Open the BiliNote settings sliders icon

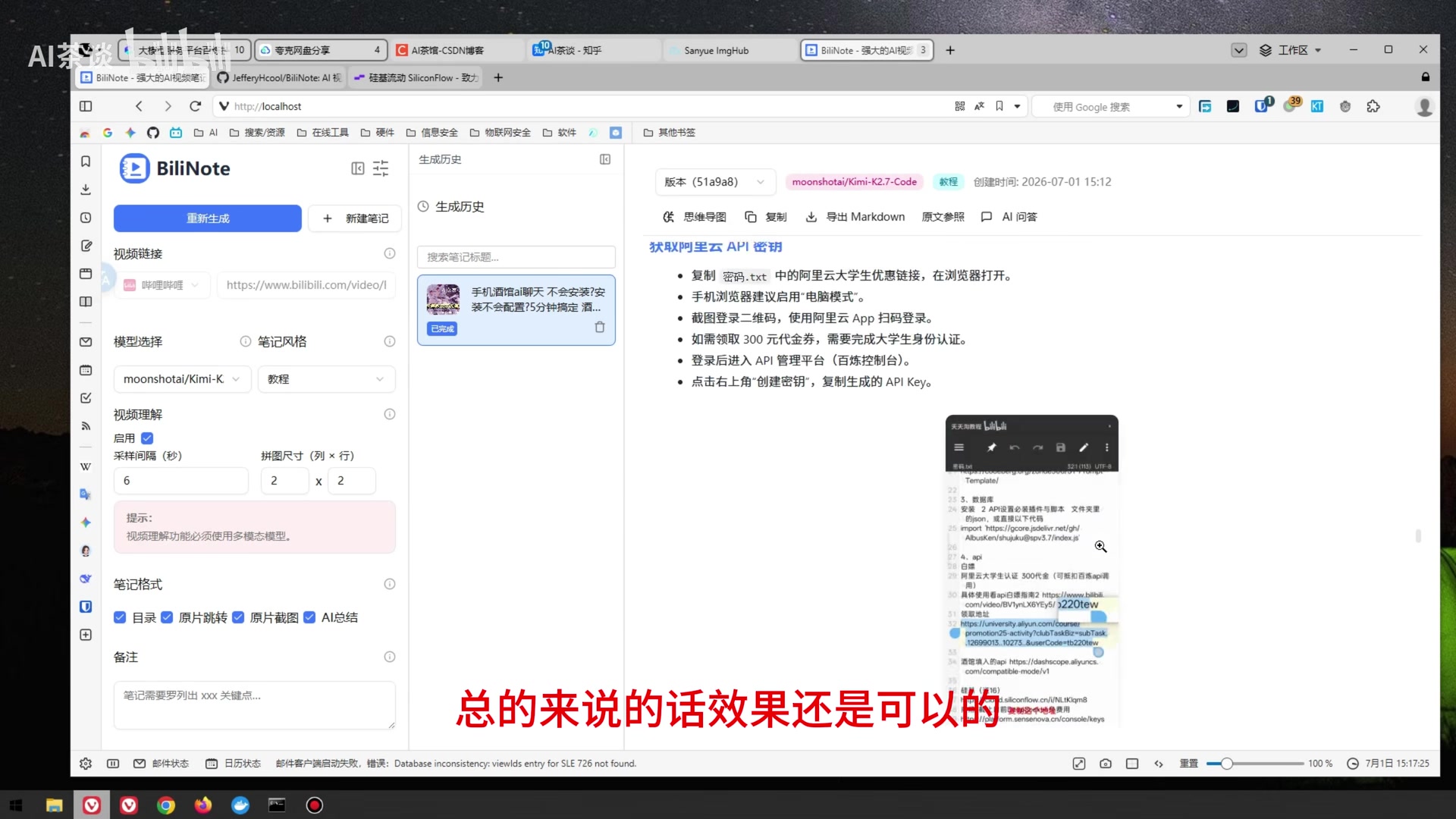(x=381, y=168)
